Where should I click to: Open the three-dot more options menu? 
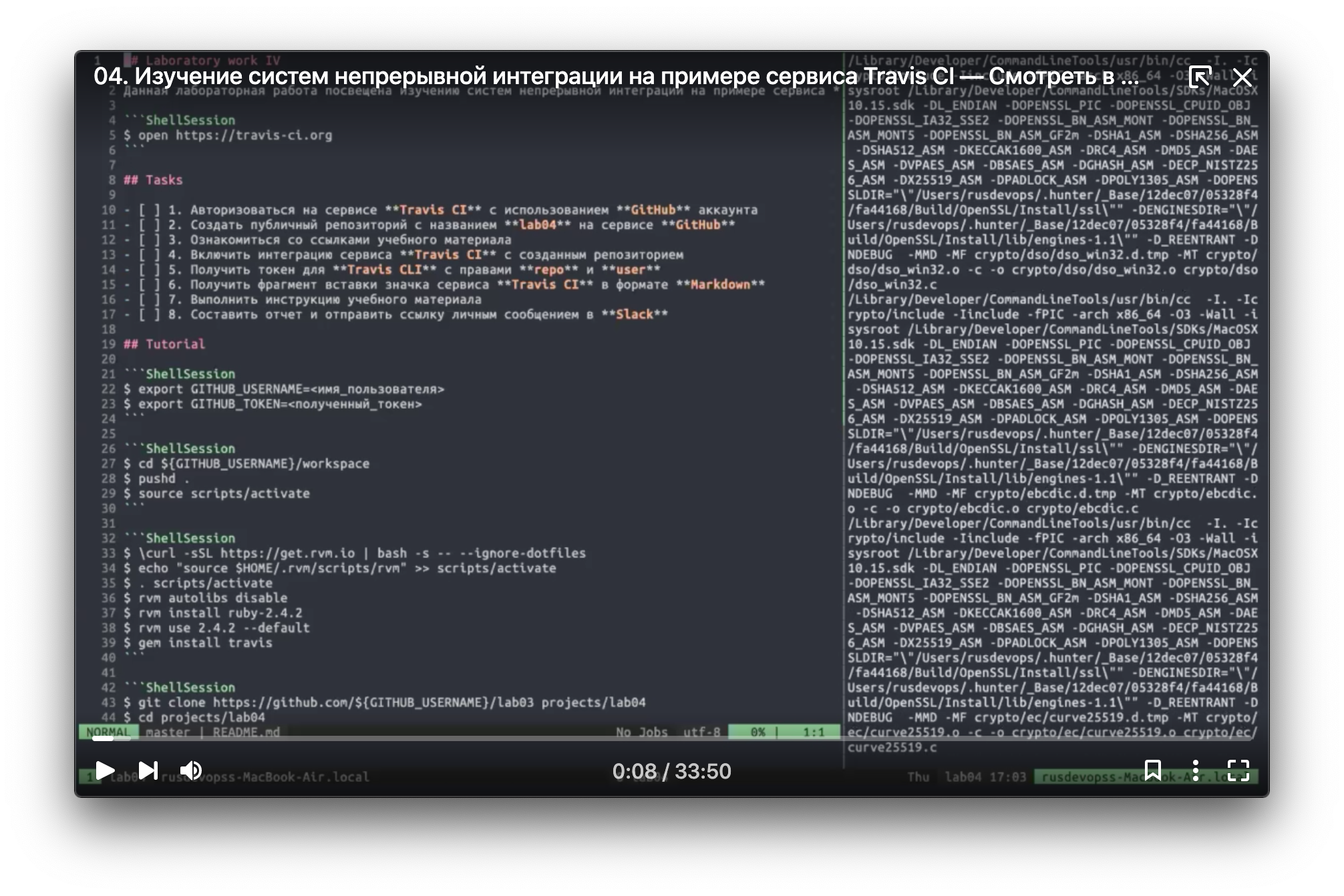click(1196, 770)
